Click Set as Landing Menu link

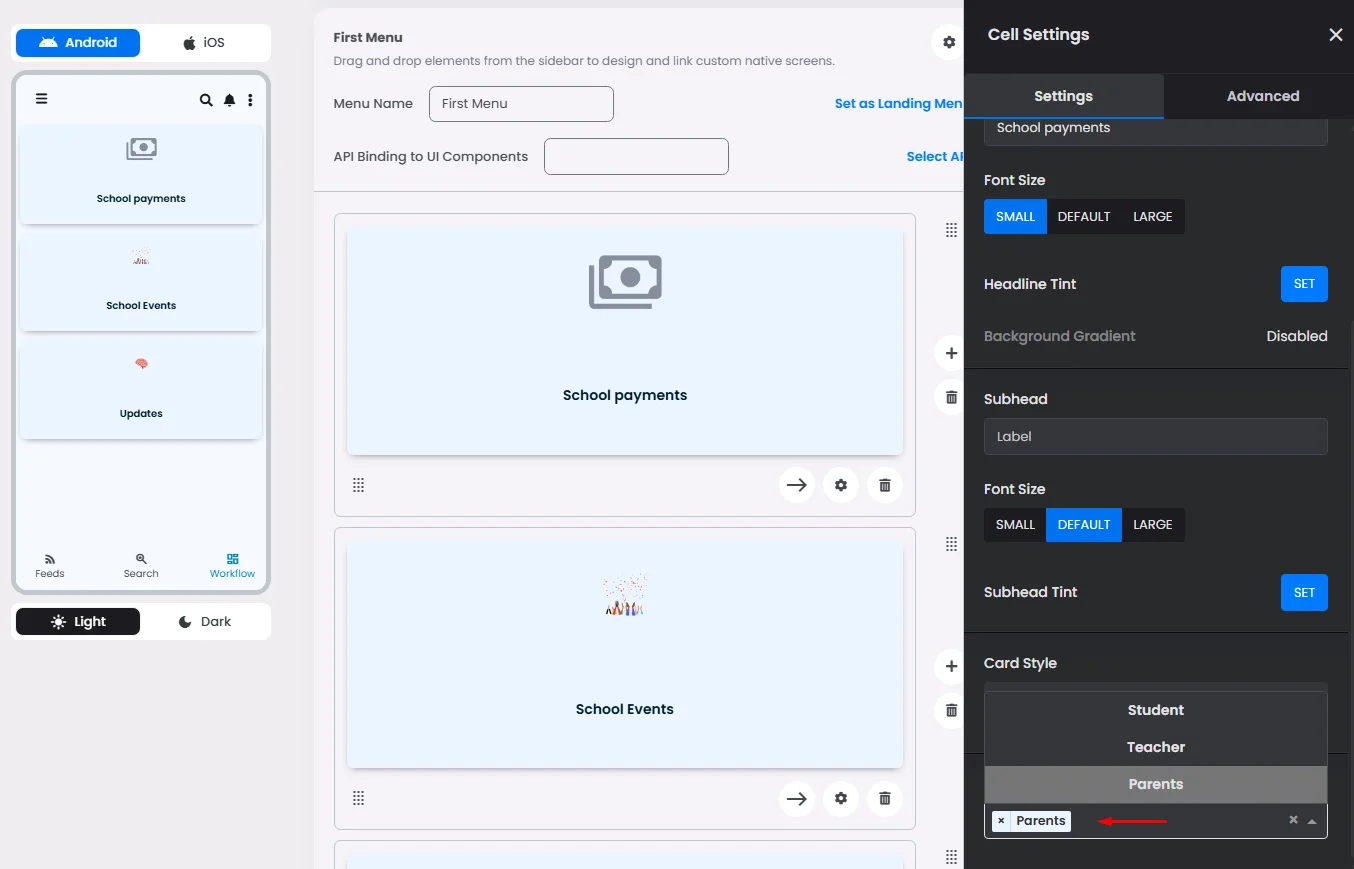(898, 104)
